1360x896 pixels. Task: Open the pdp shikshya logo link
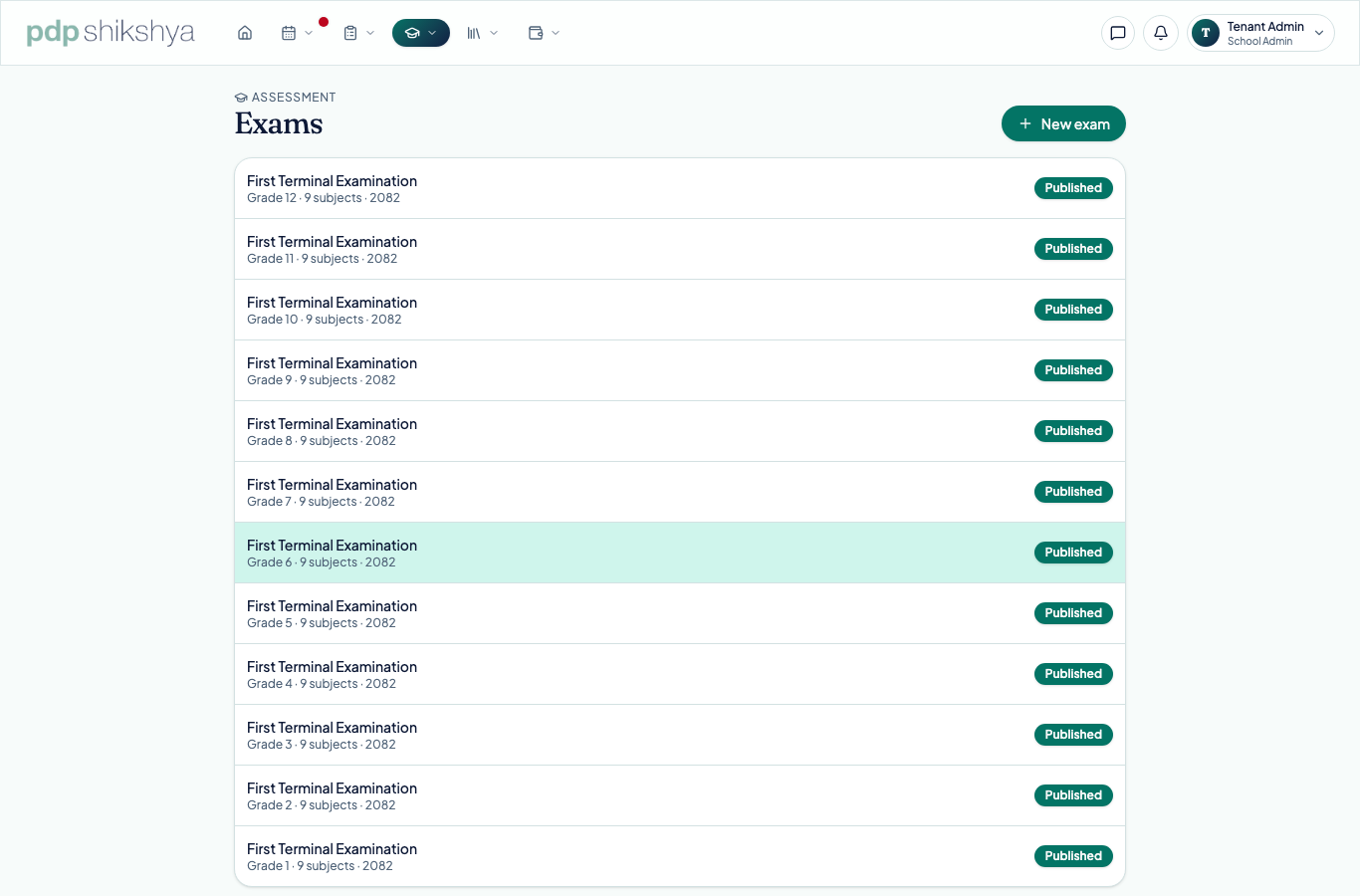click(x=111, y=32)
